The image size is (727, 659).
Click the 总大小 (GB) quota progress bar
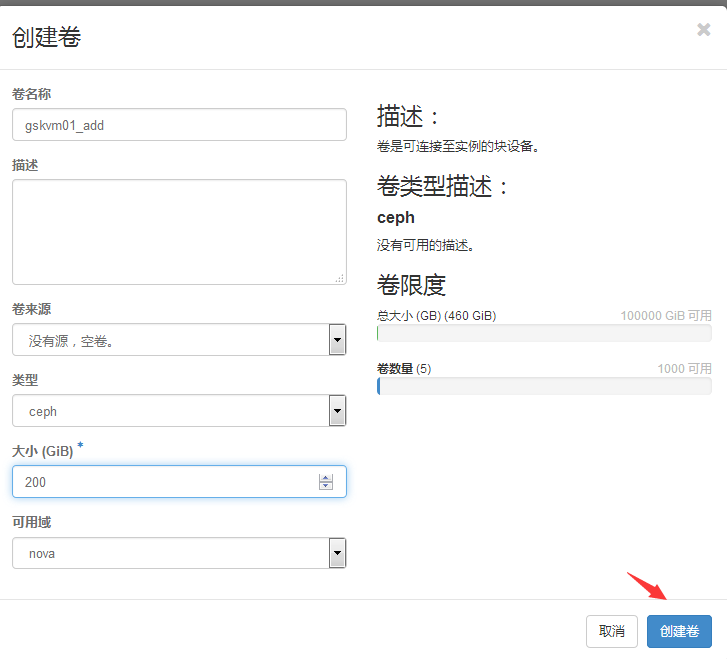pyautogui.click(x=544, y=333)
